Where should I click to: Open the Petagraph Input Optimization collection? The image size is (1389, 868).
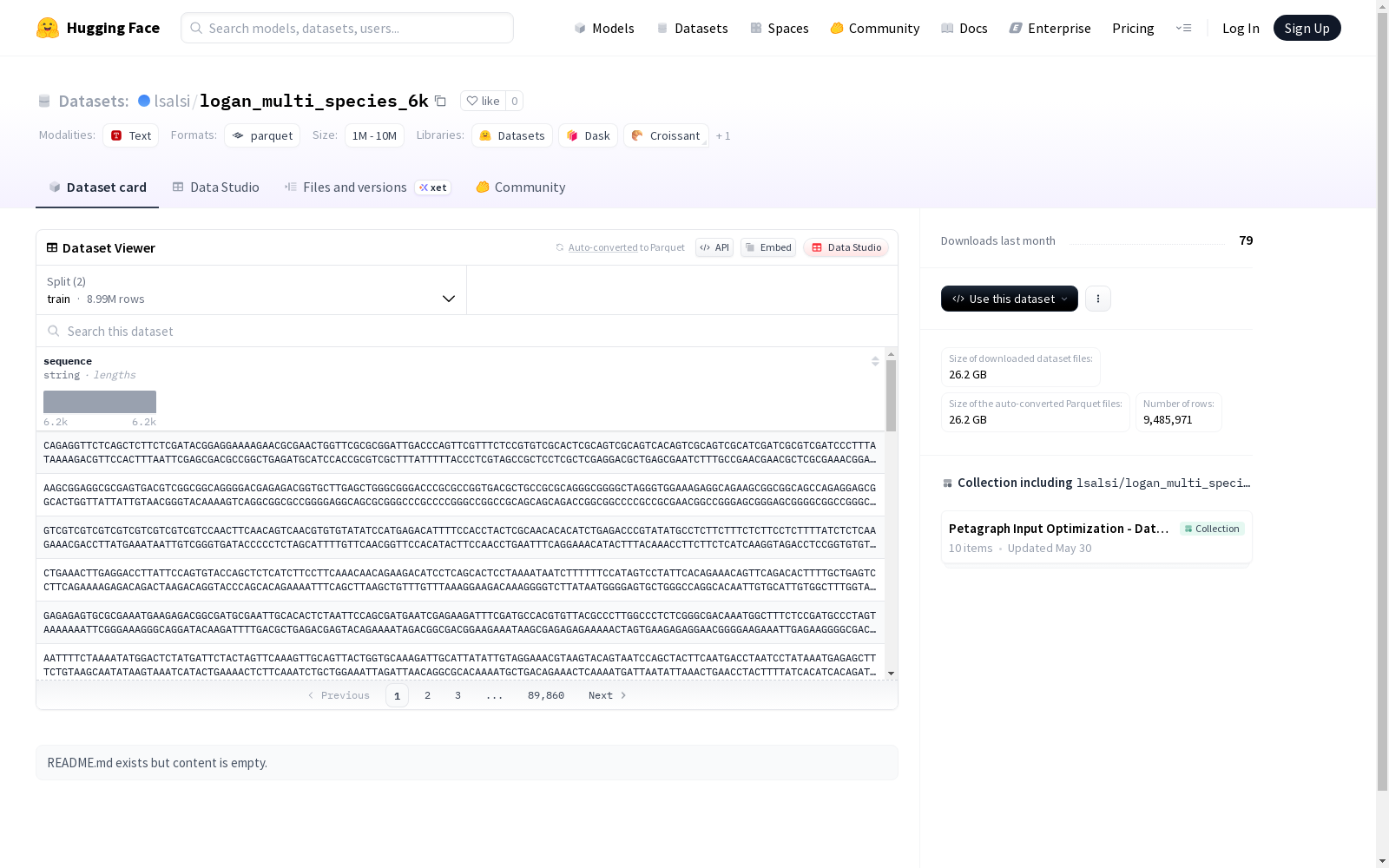point(1096,537)
